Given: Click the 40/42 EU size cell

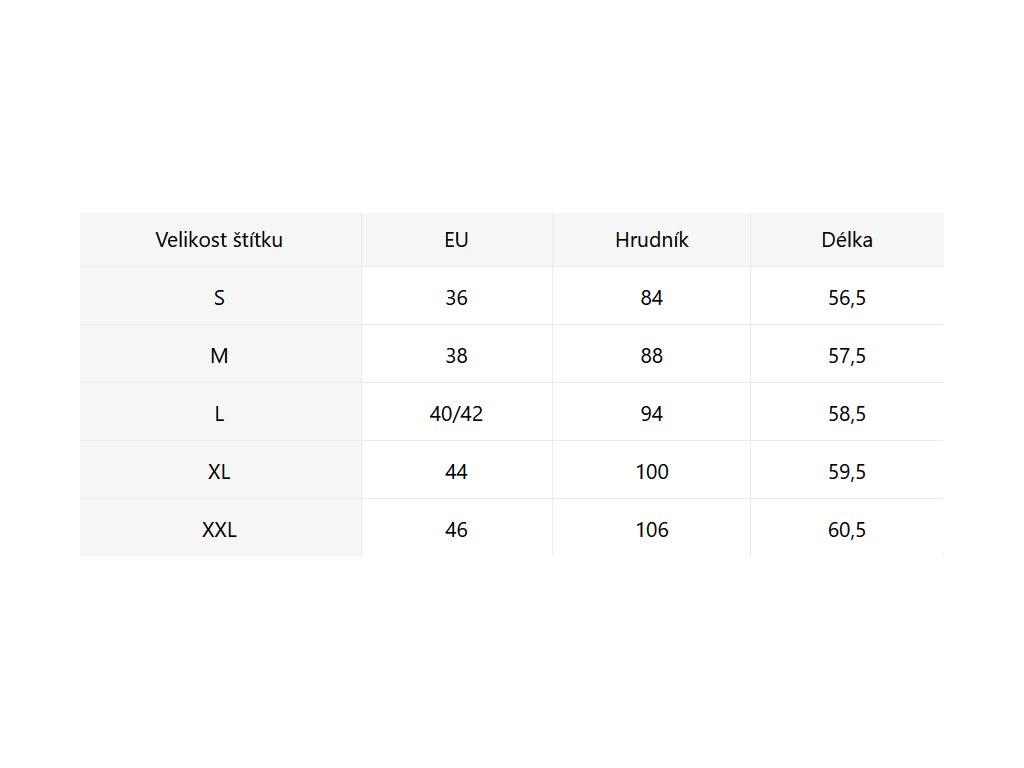Looking at the screenshot, I should pyautogui.click(x=456, y=414).
